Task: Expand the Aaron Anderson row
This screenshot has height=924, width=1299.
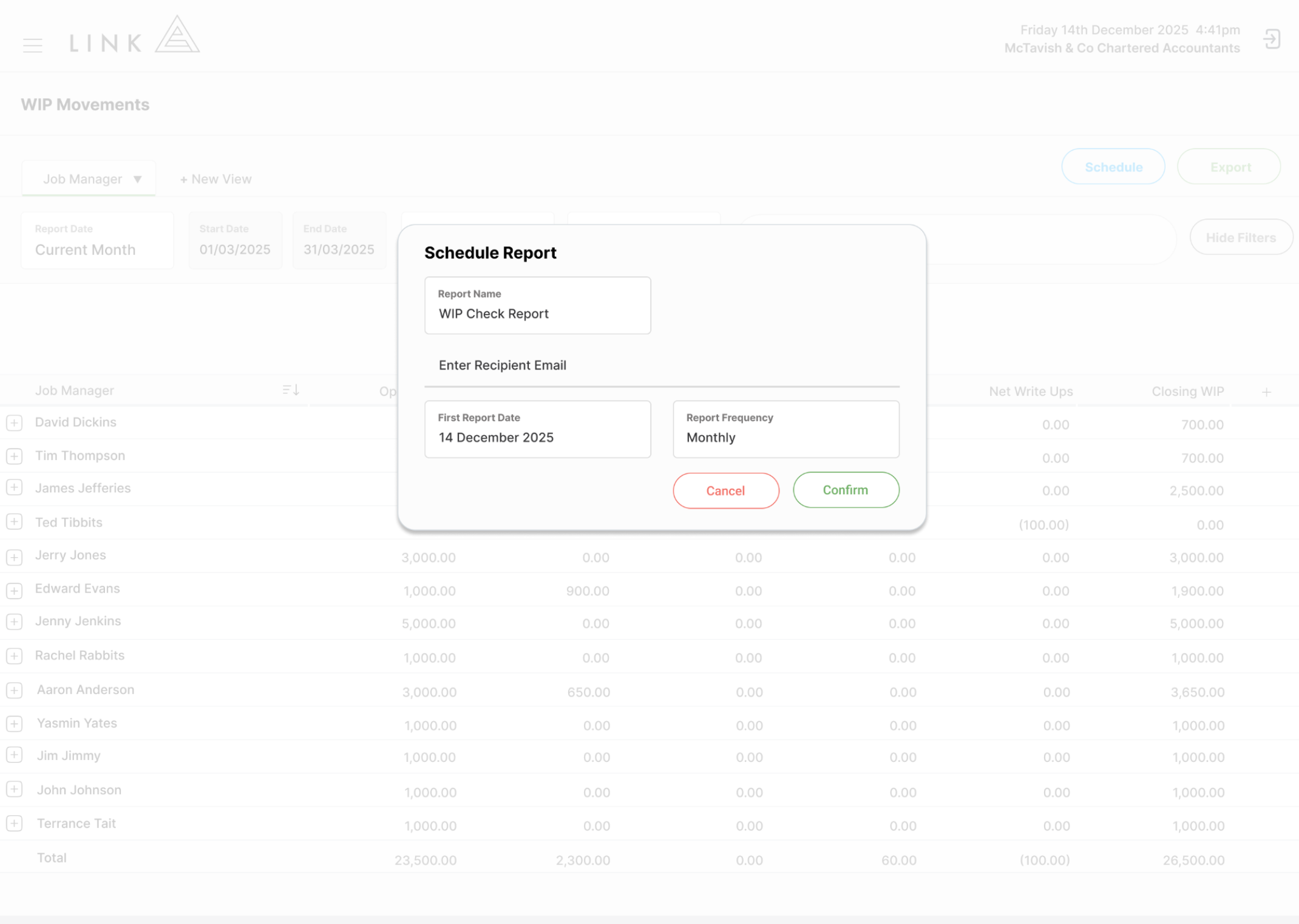Action: (15, 690)
